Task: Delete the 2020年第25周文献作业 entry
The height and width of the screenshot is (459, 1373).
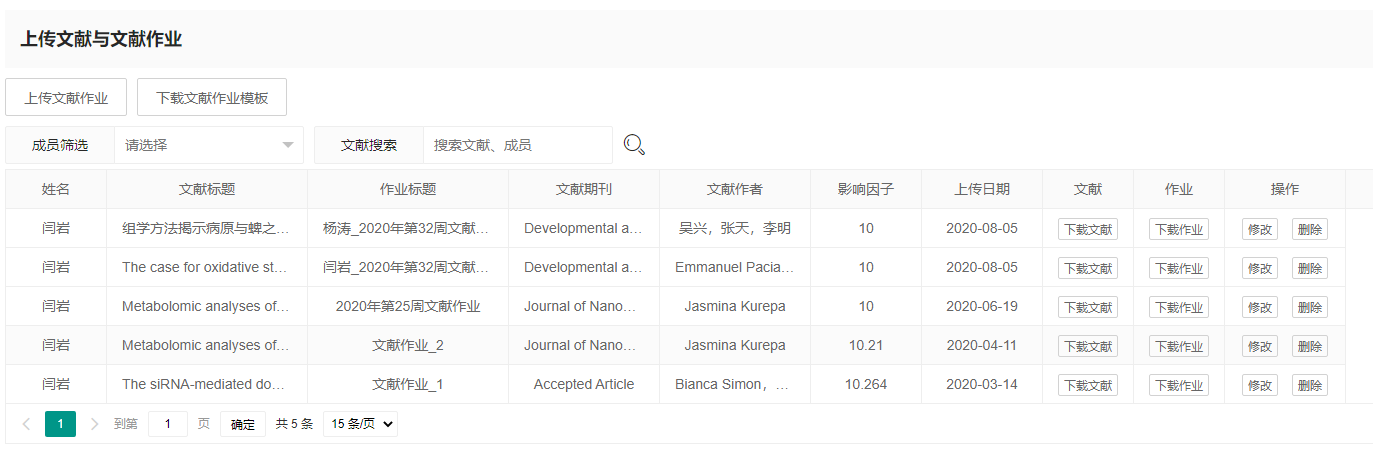Action: 1310,307
